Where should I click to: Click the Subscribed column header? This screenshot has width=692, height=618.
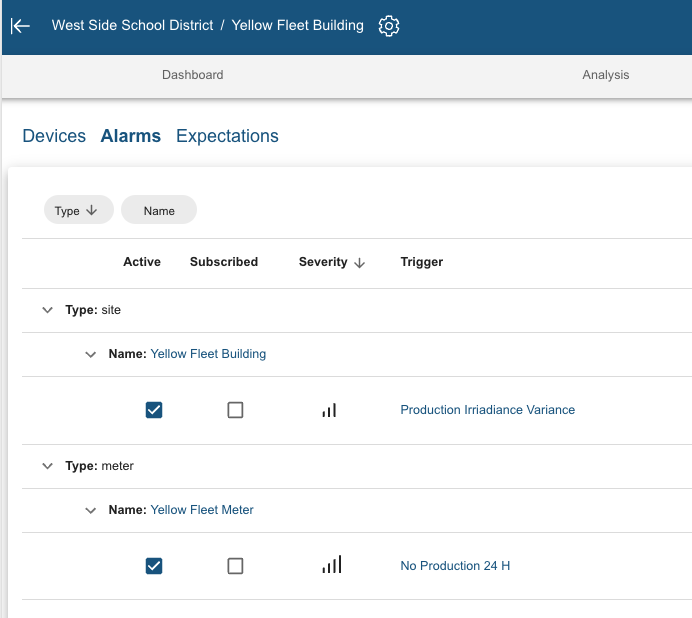[x=224, y=262]
